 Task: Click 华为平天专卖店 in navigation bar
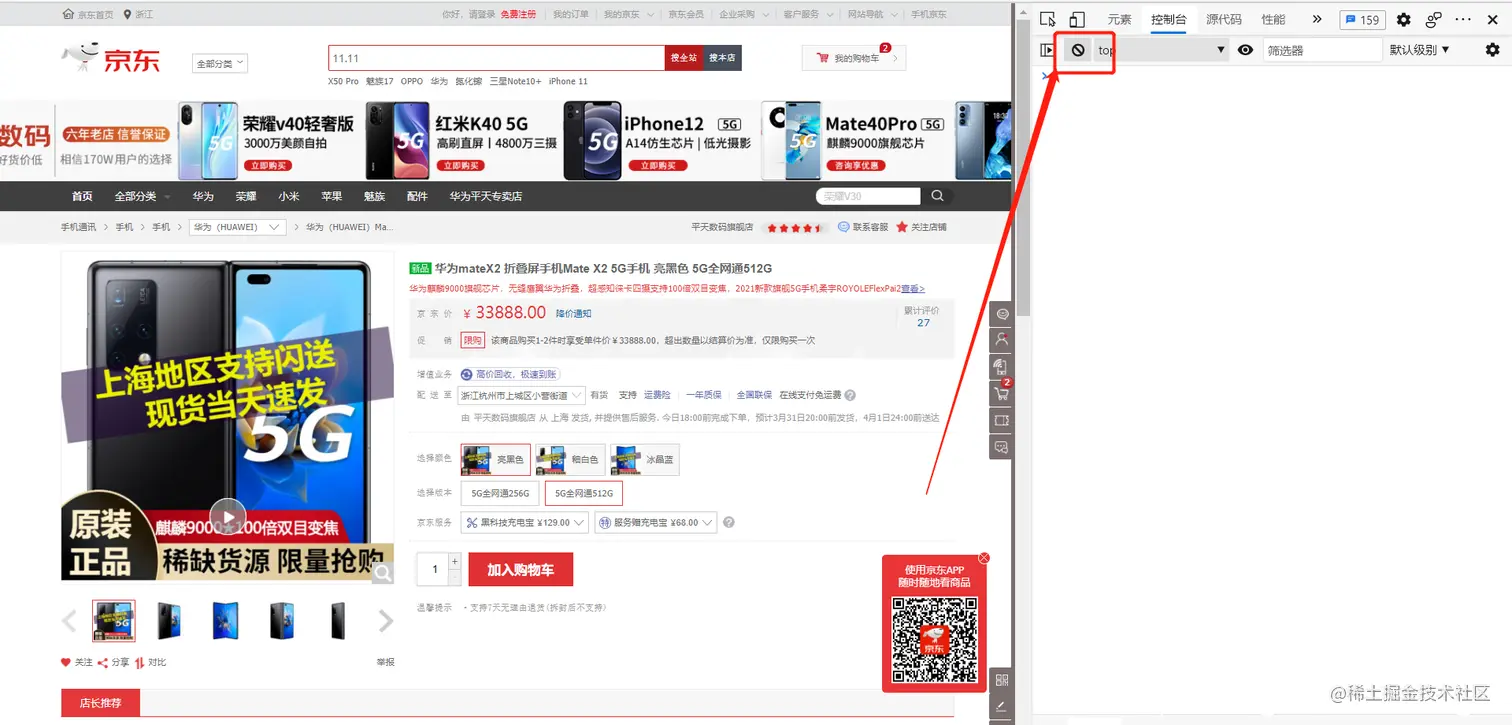[486, 196]
